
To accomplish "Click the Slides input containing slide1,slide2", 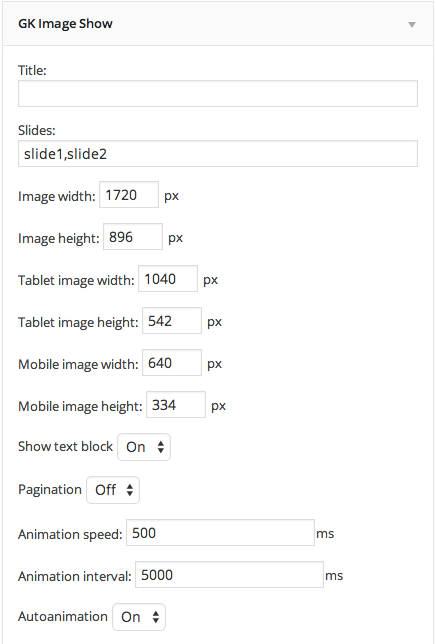I will (218, 154).
